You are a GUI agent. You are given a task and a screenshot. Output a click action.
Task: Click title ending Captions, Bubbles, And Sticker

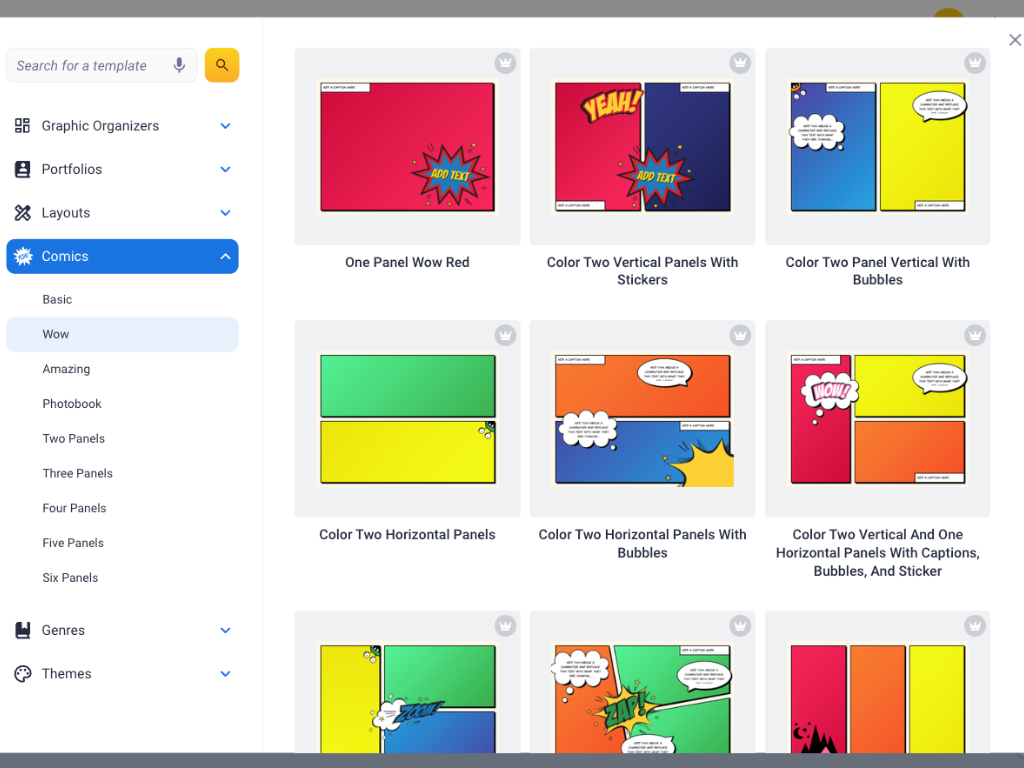coord(878,552)
